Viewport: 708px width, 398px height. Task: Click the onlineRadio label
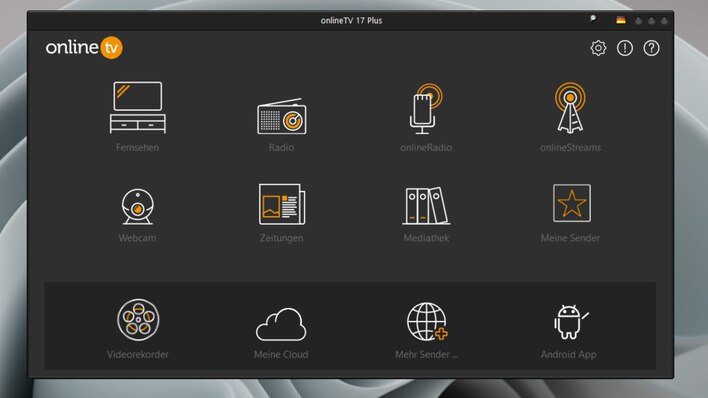pyautogui.click(x=426, y=148)
